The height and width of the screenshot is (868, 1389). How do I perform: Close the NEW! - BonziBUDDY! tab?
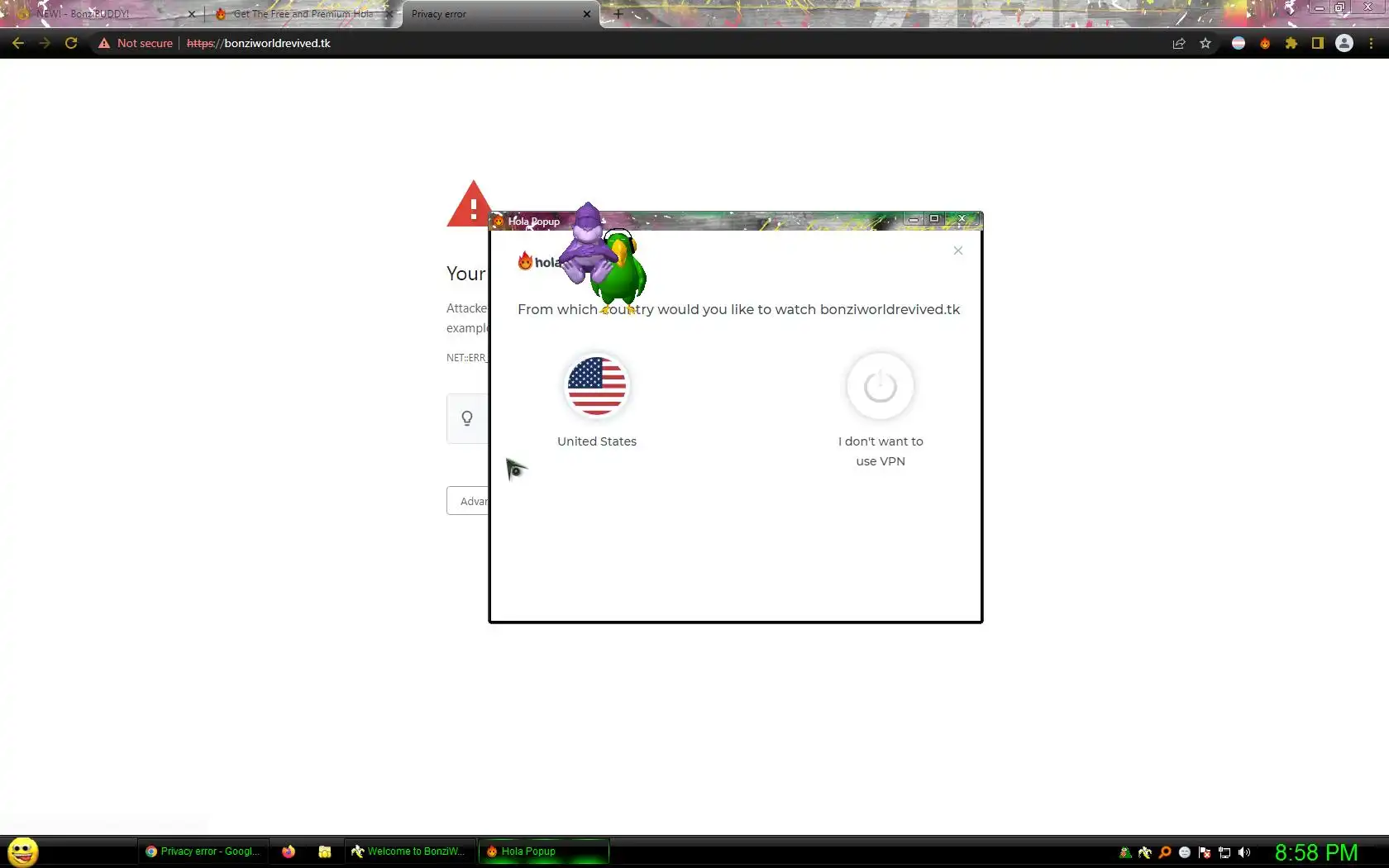(x=191, y=14)
